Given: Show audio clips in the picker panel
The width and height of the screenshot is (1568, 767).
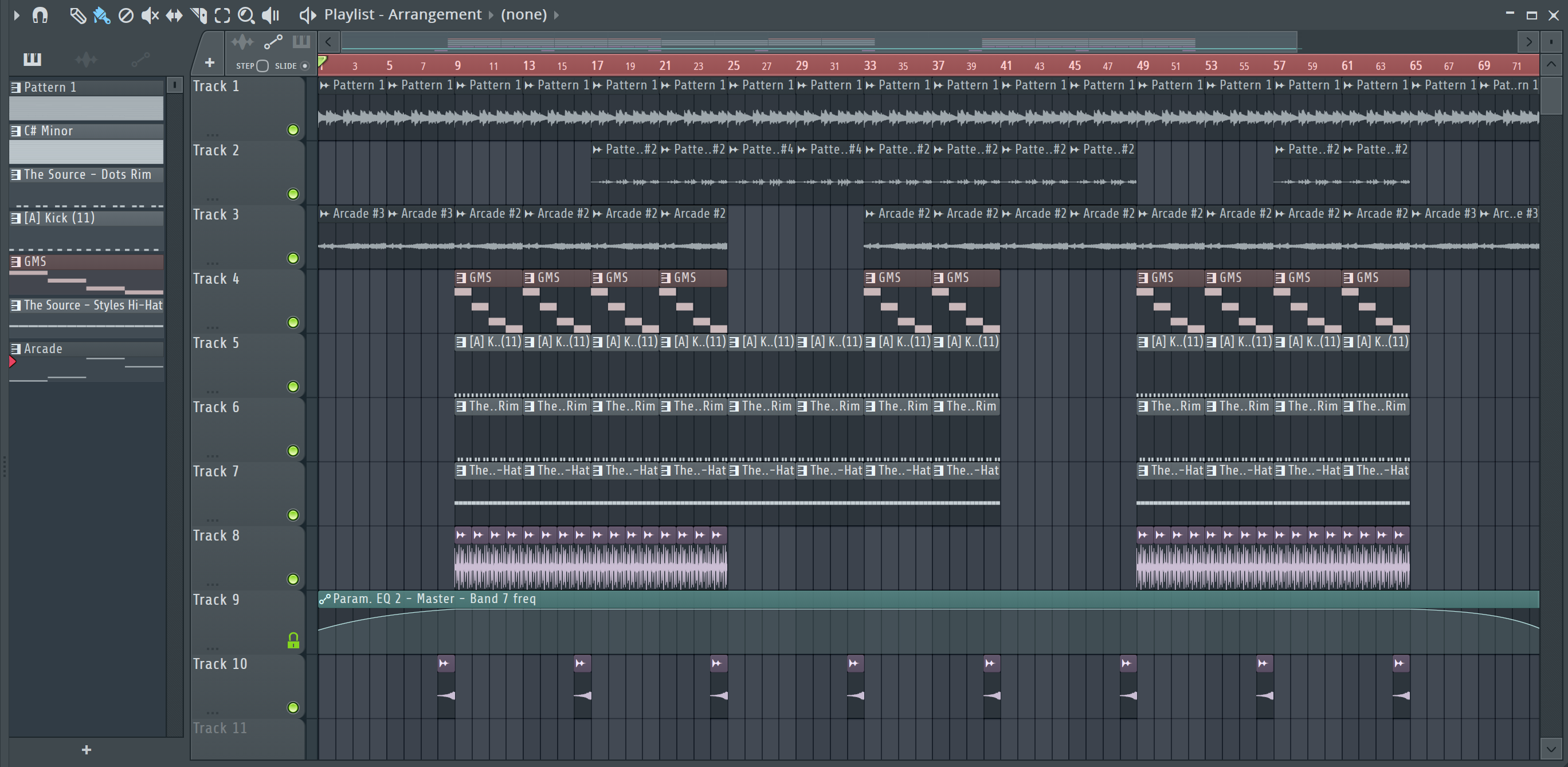Looking at the screenshot, I should [x=86, y=59].
